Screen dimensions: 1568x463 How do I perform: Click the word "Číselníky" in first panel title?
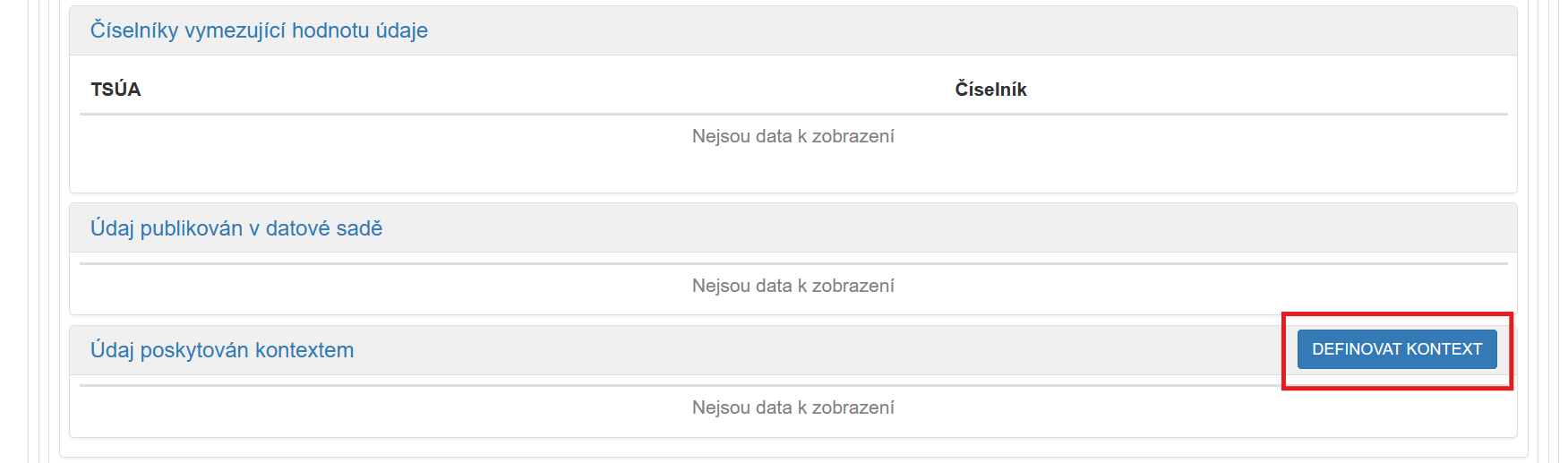(x=134, y=30)
